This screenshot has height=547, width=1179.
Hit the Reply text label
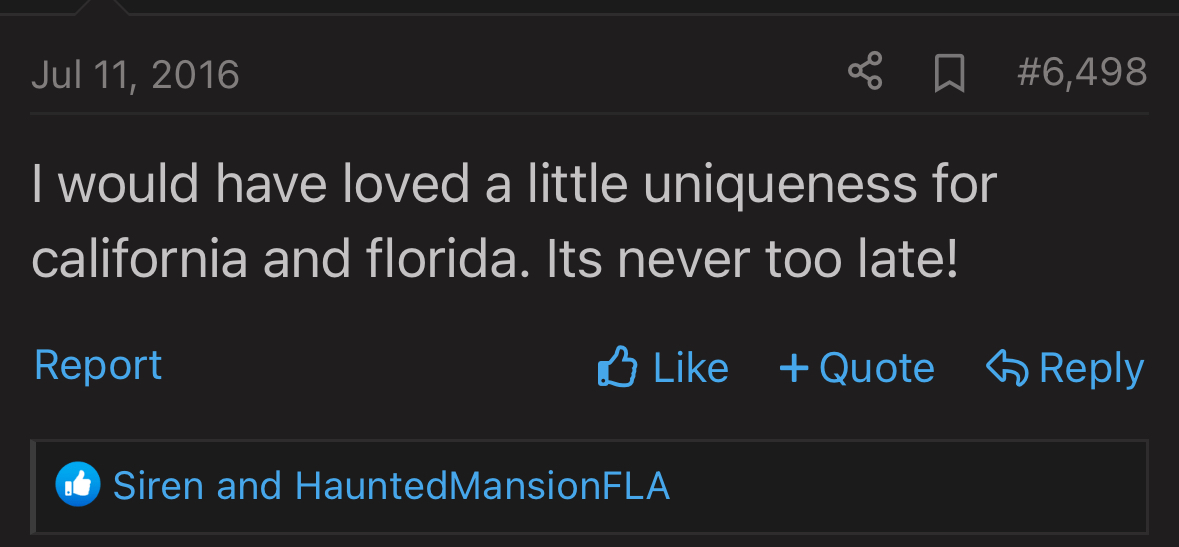1091,368
